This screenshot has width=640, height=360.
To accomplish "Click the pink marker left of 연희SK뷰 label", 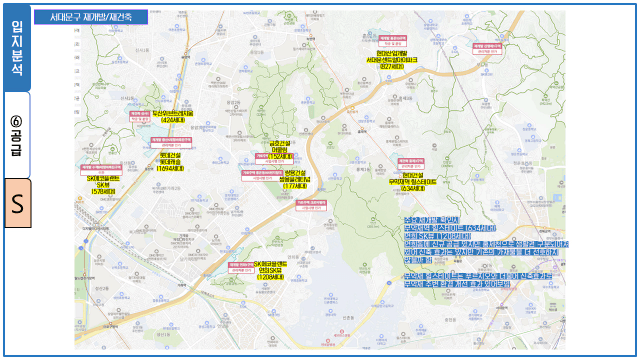I will (x=241, y=268).
